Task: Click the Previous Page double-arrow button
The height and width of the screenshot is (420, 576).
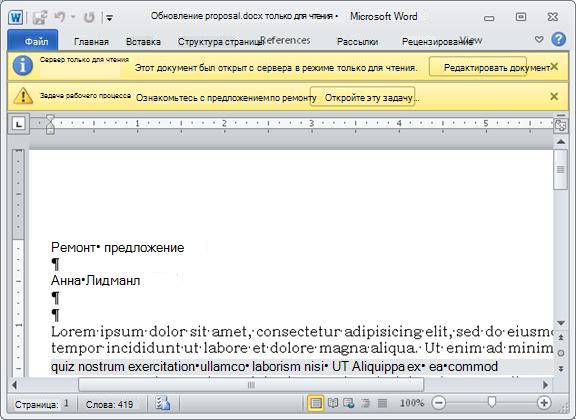Action: click(x=561, y=337)
